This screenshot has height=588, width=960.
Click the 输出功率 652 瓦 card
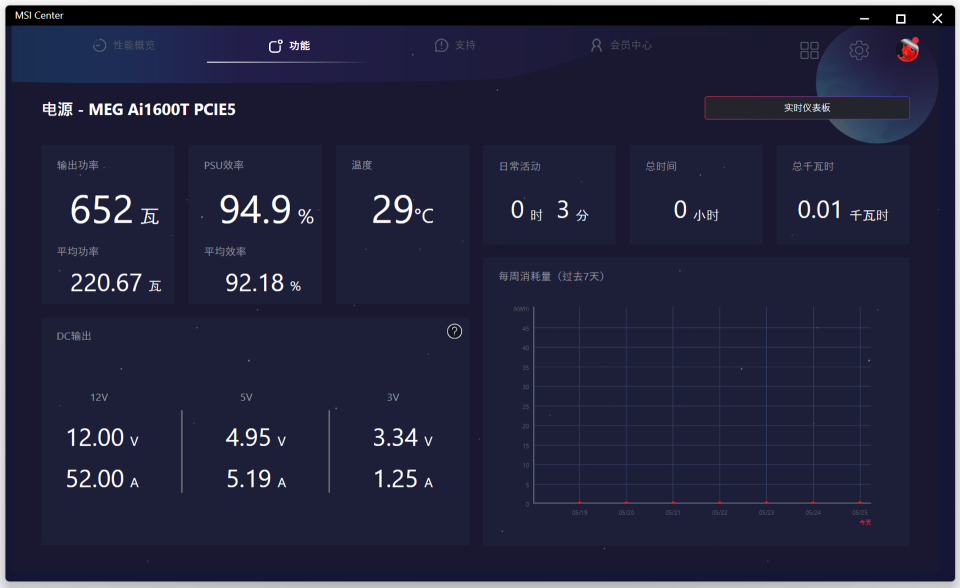pos(108,225)
